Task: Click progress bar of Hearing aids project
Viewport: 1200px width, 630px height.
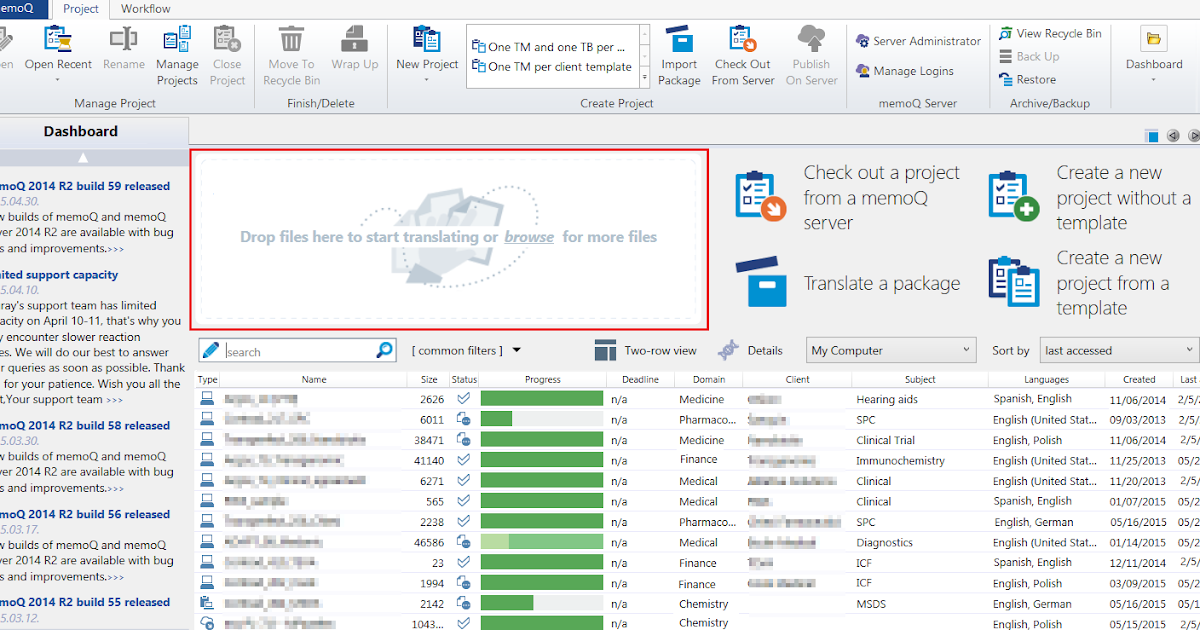Action: (x=542, y=399)
